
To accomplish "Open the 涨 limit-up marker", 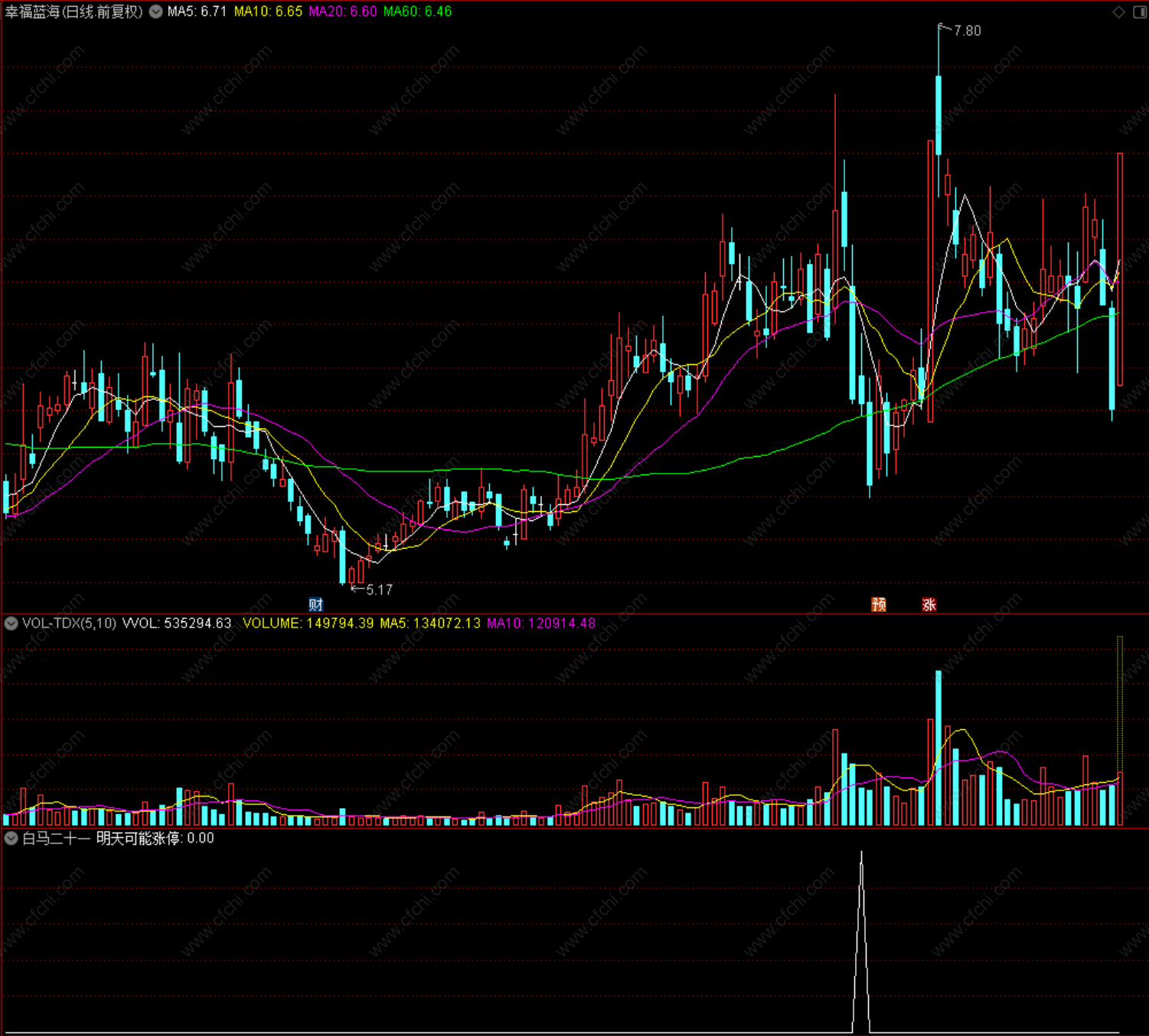I will (929, 604).
